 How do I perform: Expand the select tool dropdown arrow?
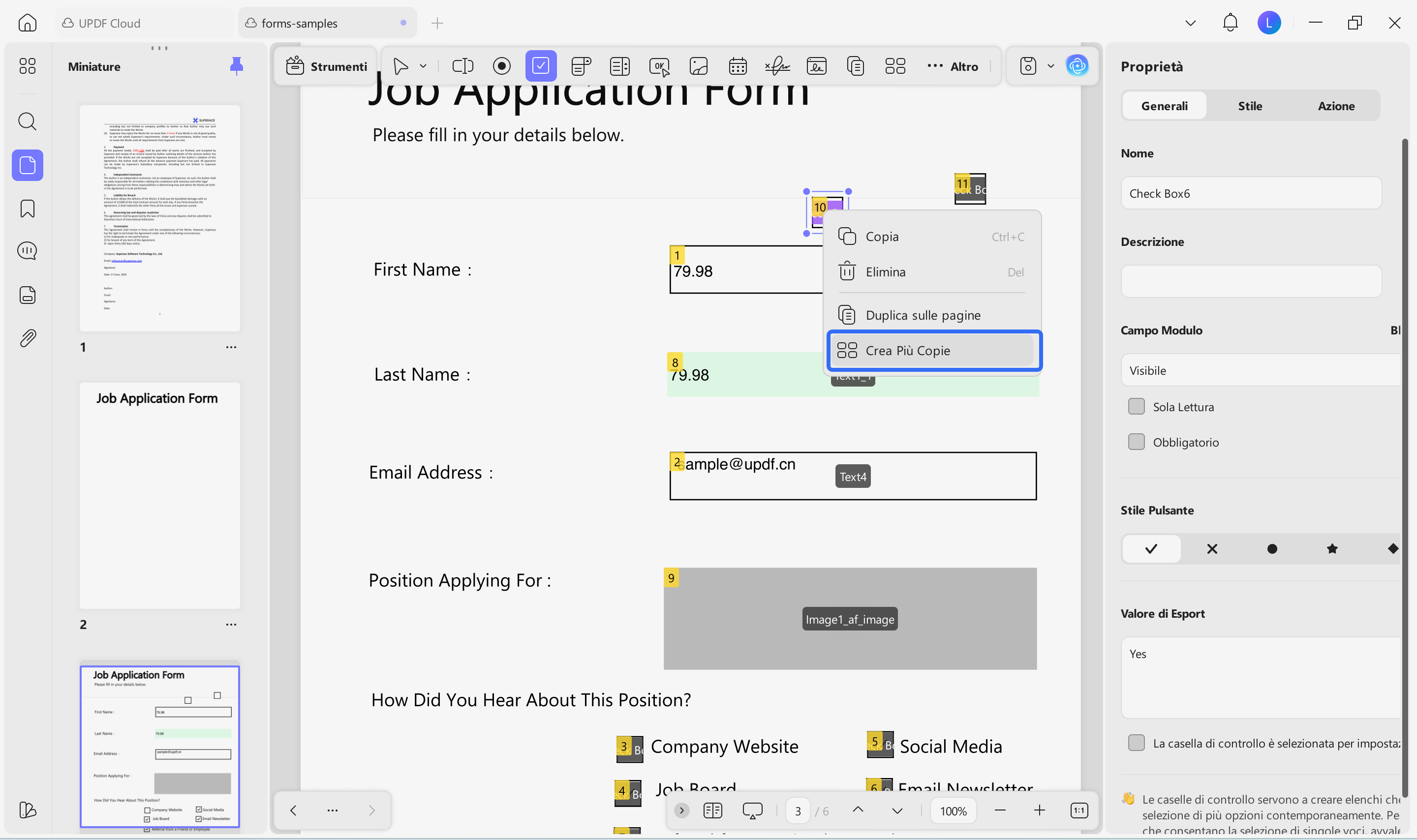click(423, 66)
